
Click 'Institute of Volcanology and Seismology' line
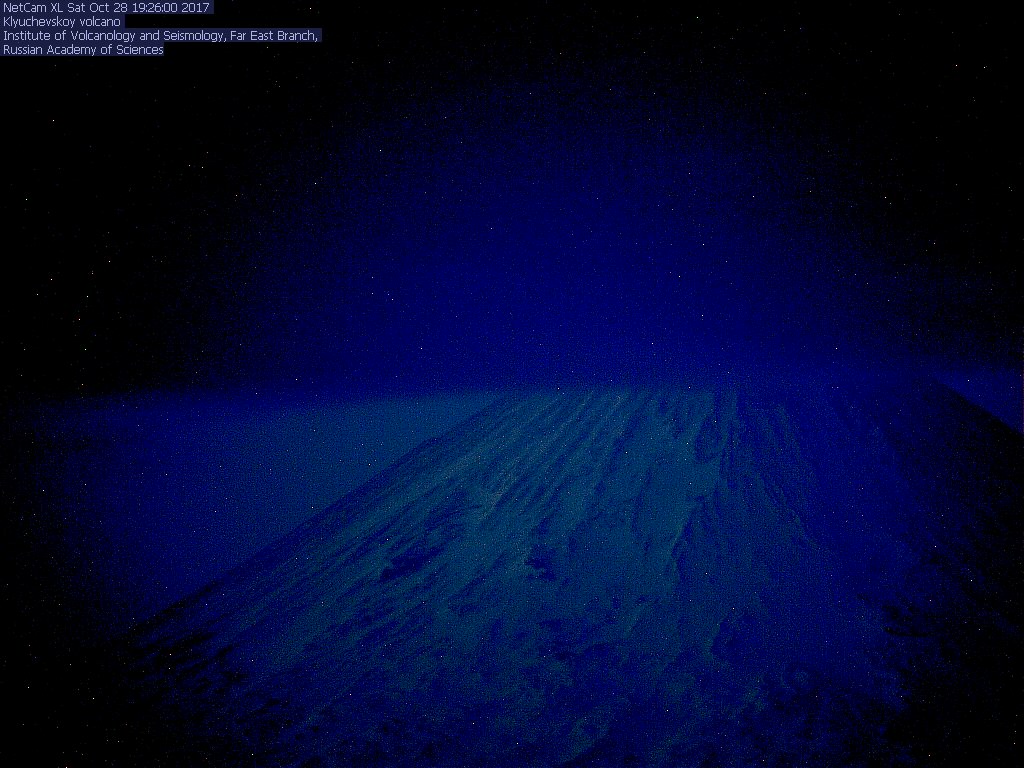click(161, 36)
